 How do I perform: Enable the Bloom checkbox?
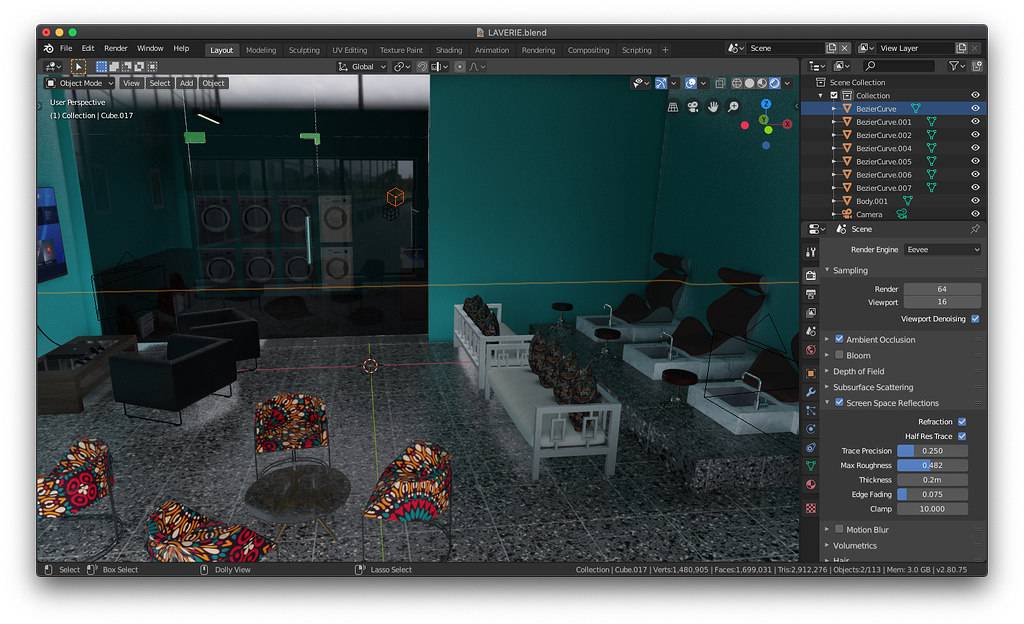[839, 355]
